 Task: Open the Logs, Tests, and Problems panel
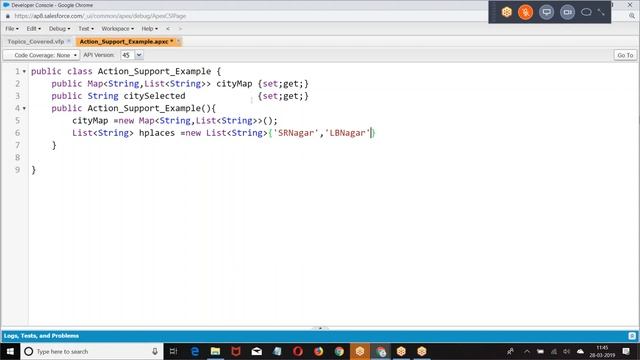pos(41,336)
